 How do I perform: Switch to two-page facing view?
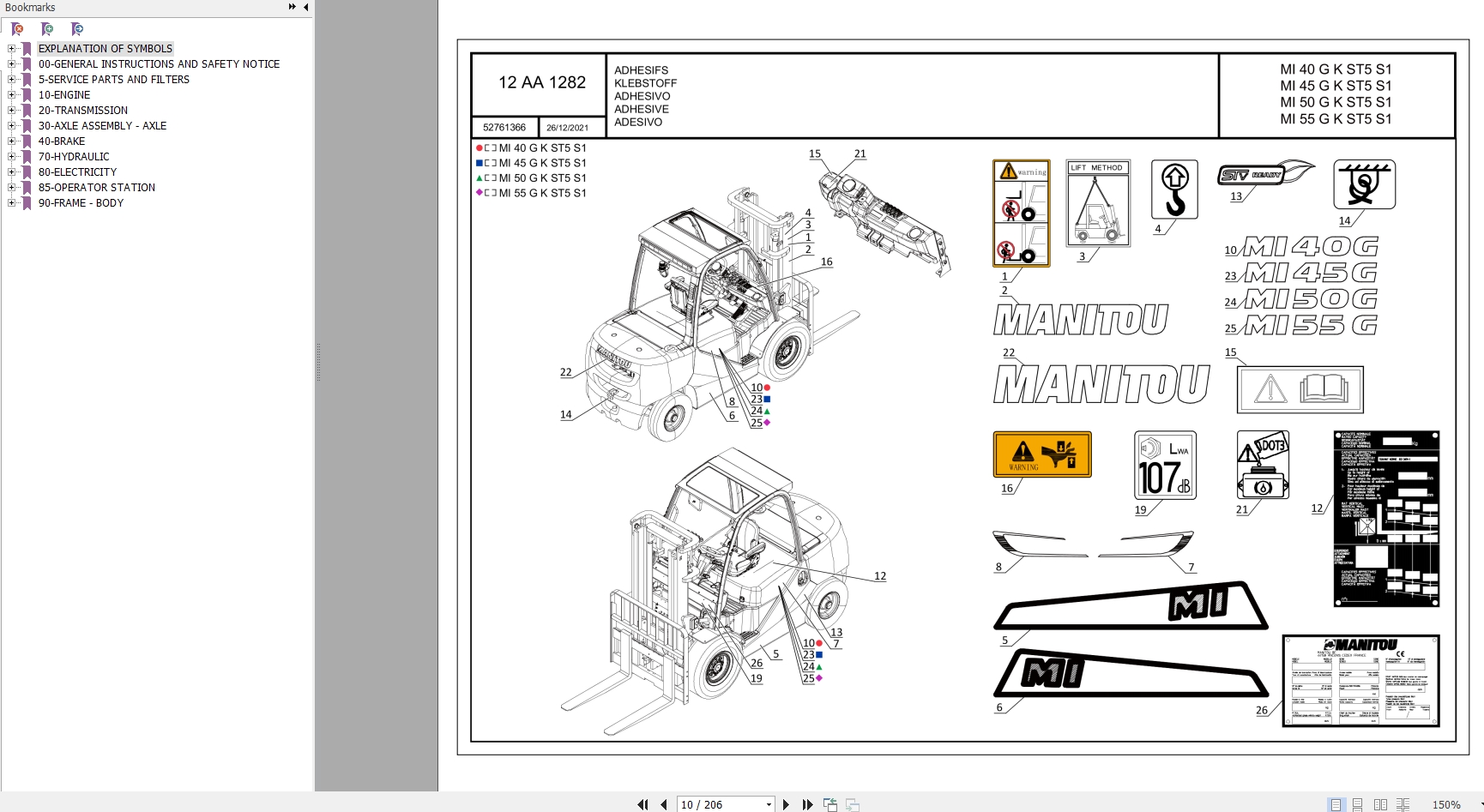(x=1380, y=804)
